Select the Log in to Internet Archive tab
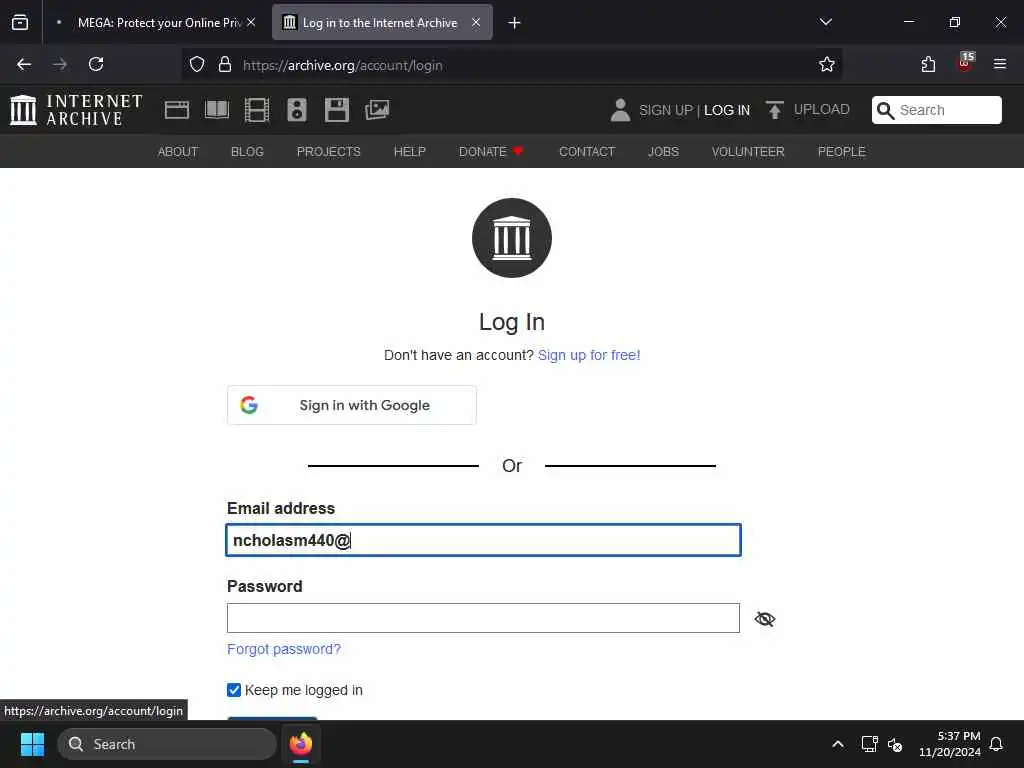Image resolution: width=1024 pixels, height=768 pixels. tap(382, 22)
